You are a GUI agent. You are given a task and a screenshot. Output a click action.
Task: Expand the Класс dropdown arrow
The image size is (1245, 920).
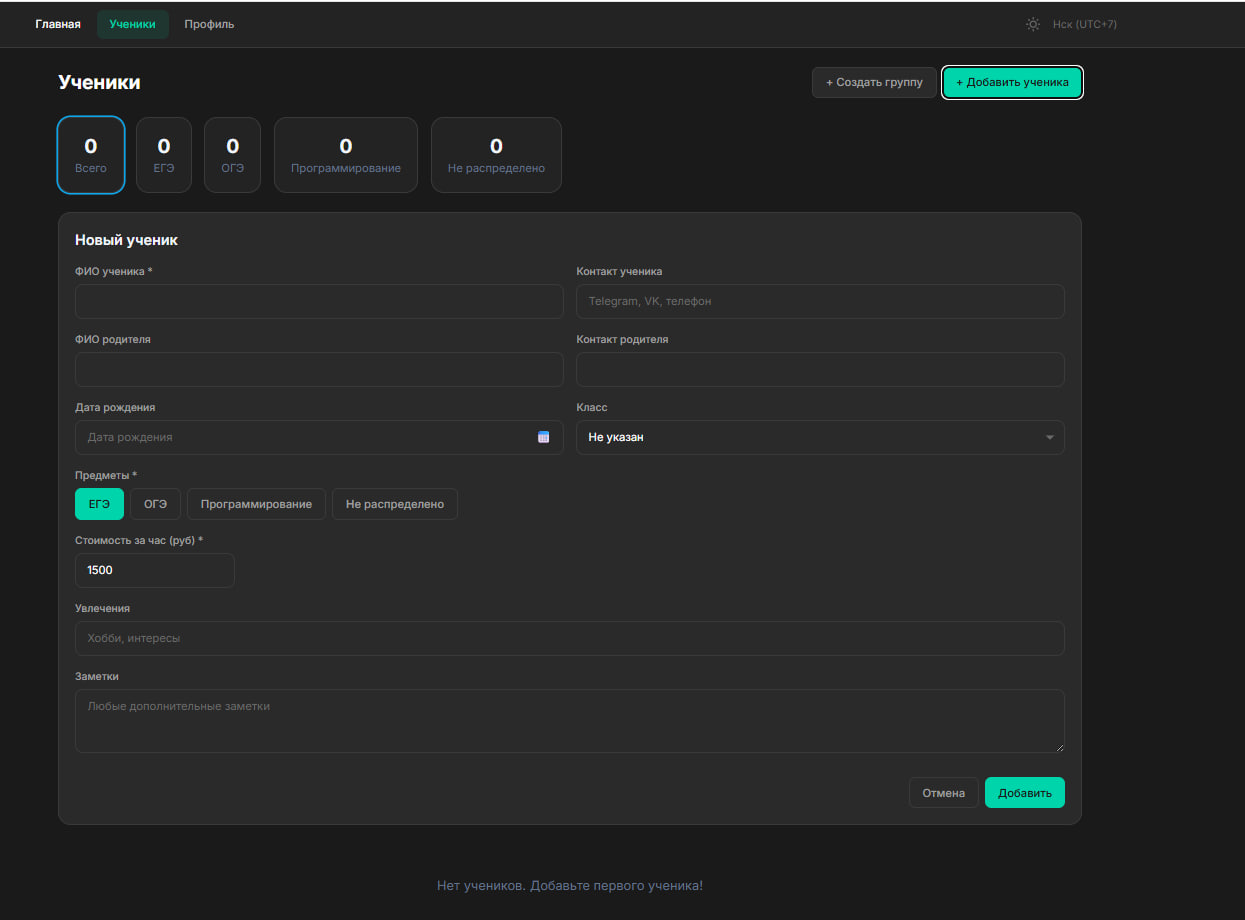coord(1049,437)
